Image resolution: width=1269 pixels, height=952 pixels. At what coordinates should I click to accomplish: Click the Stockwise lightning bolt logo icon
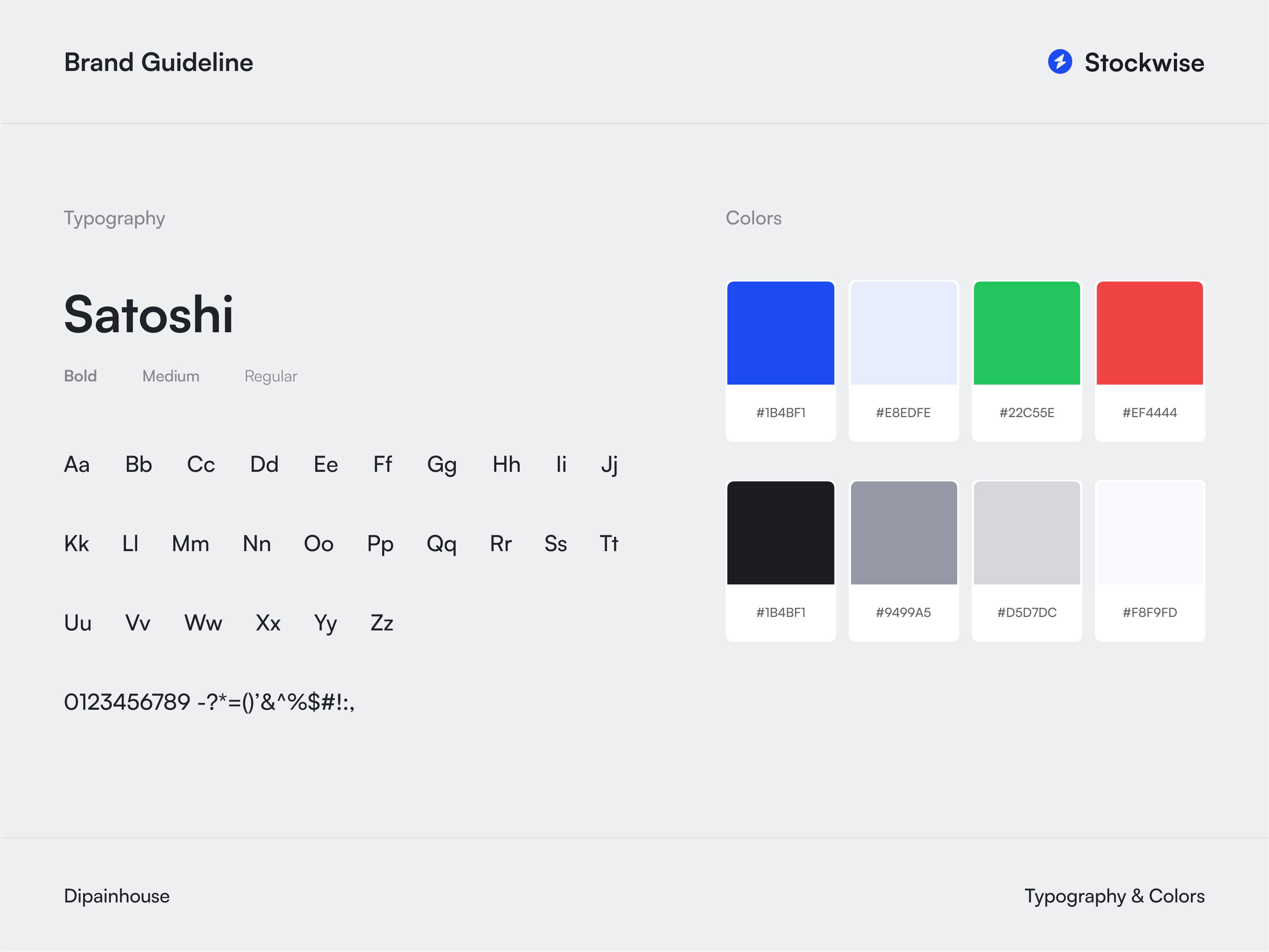pos(1060,63)
